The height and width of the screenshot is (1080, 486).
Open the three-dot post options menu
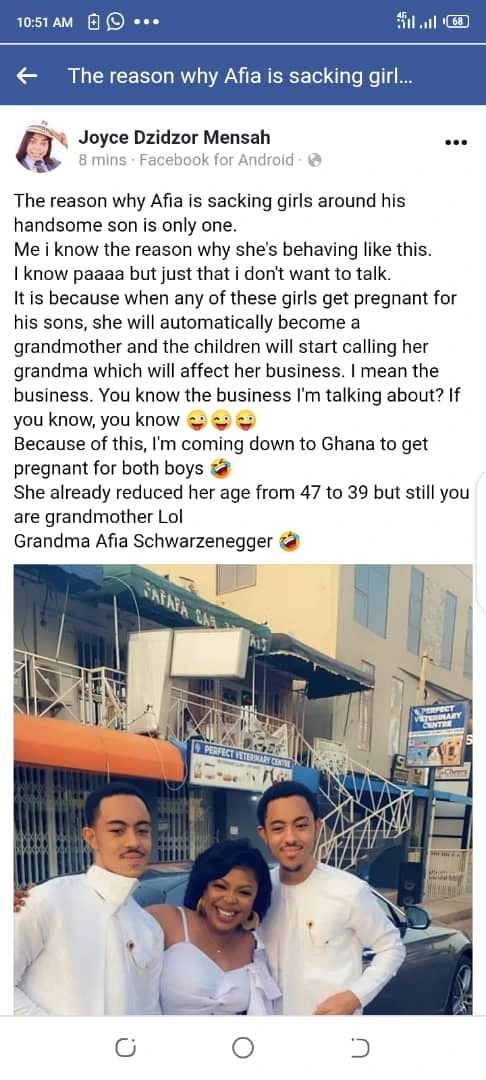click(456, 143)
